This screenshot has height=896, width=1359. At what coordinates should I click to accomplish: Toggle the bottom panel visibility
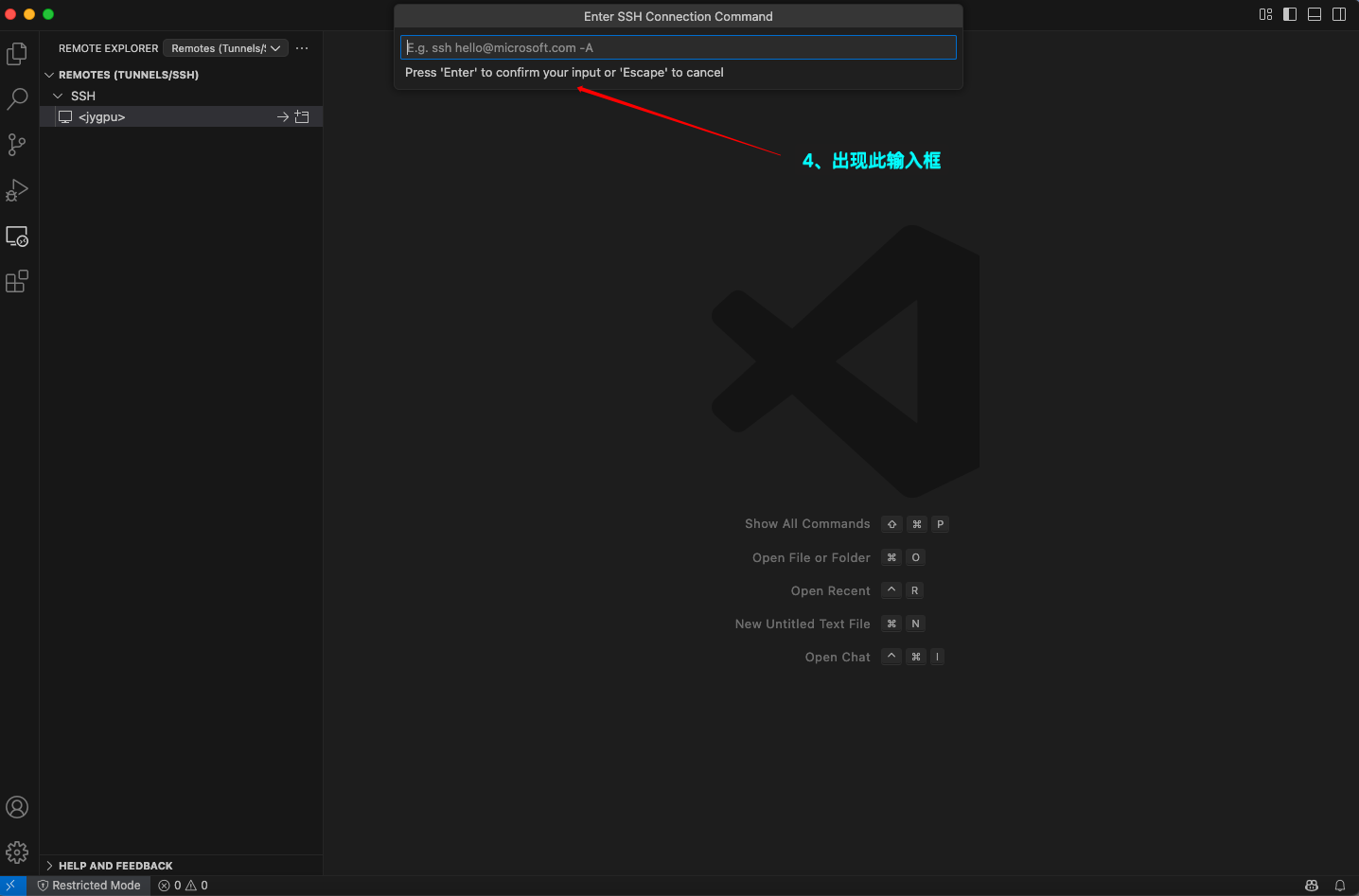[1315, 14]
